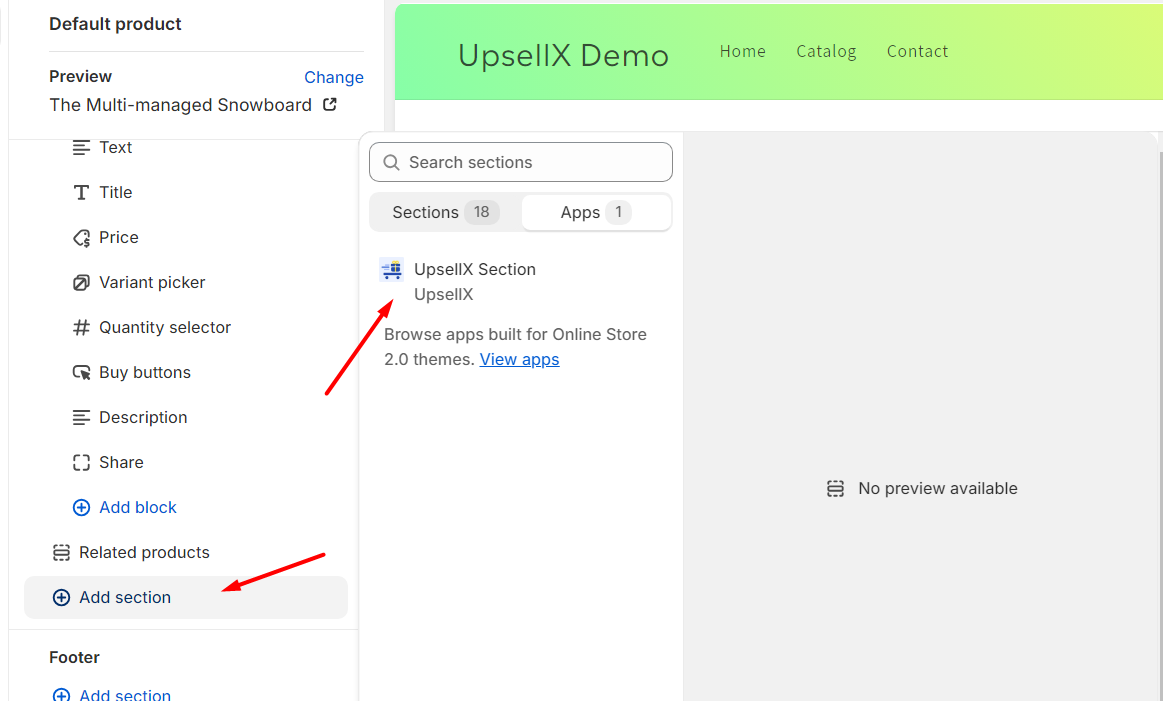1163x701 pixels.
Task: Select the Related products section row
Action: pyautogui.click(x=185, y=553)
